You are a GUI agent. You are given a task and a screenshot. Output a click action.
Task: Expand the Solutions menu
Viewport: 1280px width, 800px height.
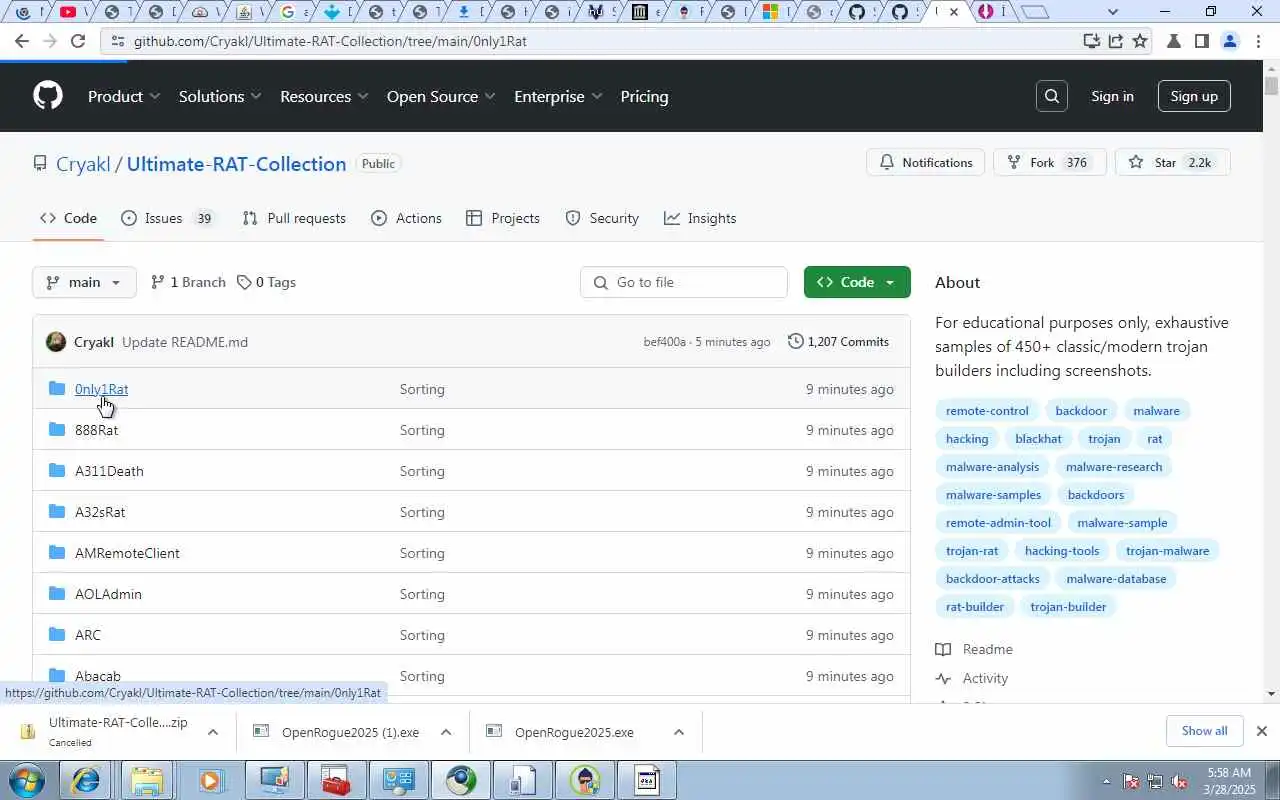pos(220,96)
